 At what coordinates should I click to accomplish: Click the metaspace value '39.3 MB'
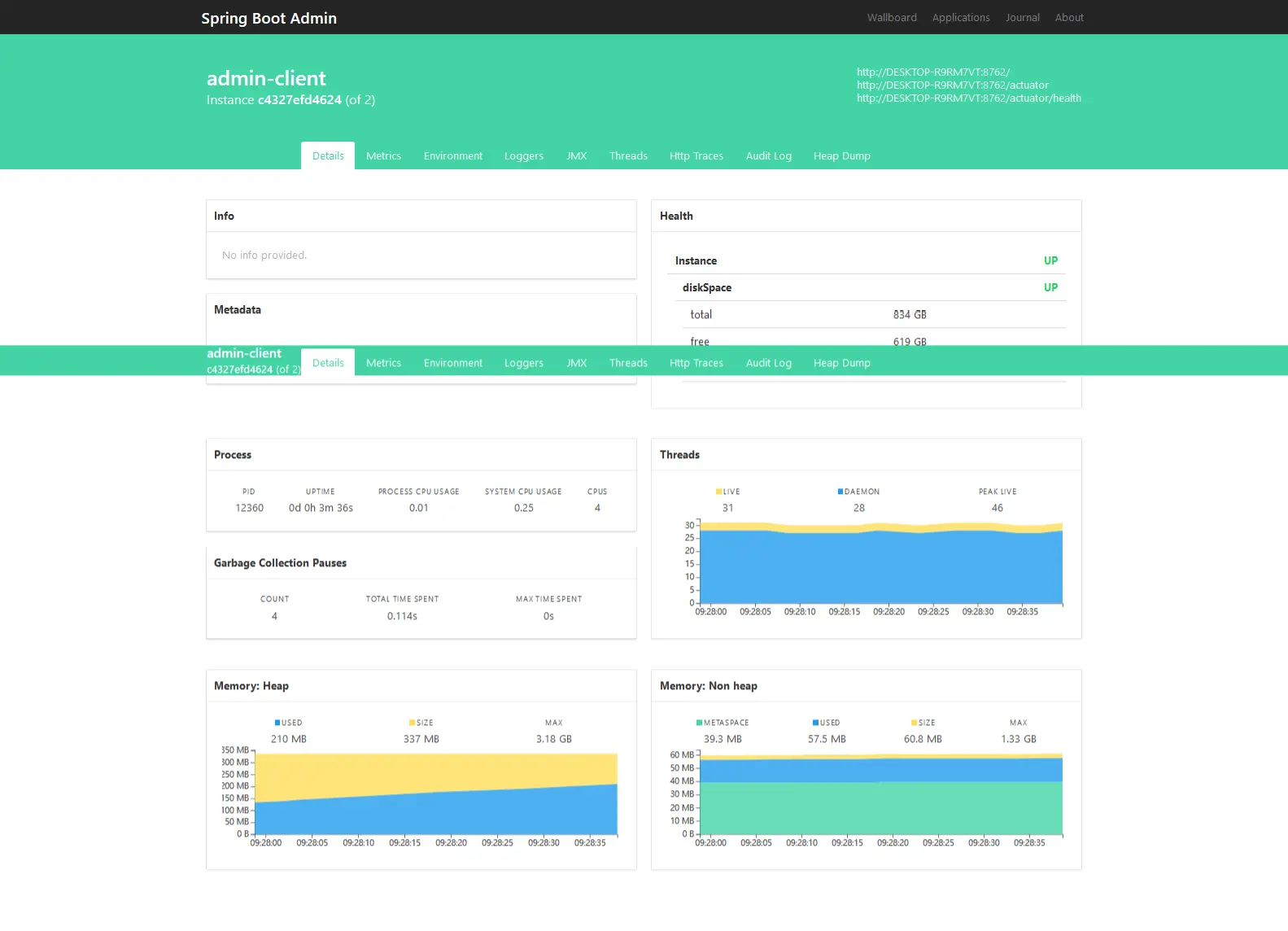tap(723, 739)
